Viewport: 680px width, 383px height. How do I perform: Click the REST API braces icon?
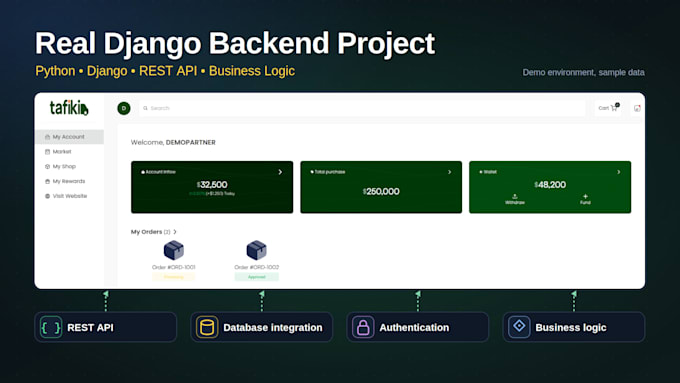(x=51, y=327)
